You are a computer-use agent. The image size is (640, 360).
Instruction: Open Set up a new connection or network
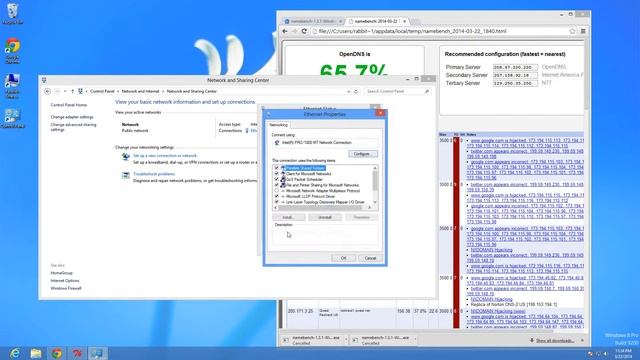[x=165, y=156]
